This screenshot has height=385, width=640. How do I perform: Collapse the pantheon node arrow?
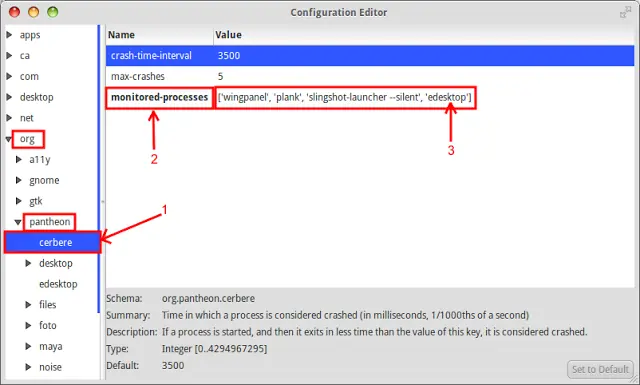point(18,222)
